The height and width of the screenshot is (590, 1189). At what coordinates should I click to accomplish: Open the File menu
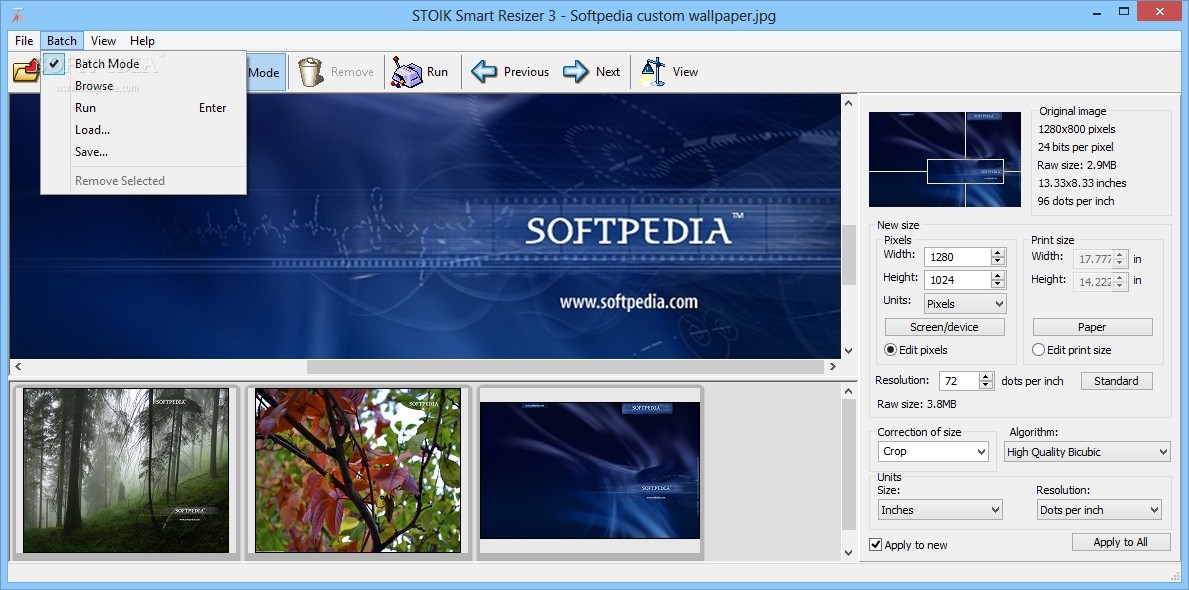coord(24,41)
